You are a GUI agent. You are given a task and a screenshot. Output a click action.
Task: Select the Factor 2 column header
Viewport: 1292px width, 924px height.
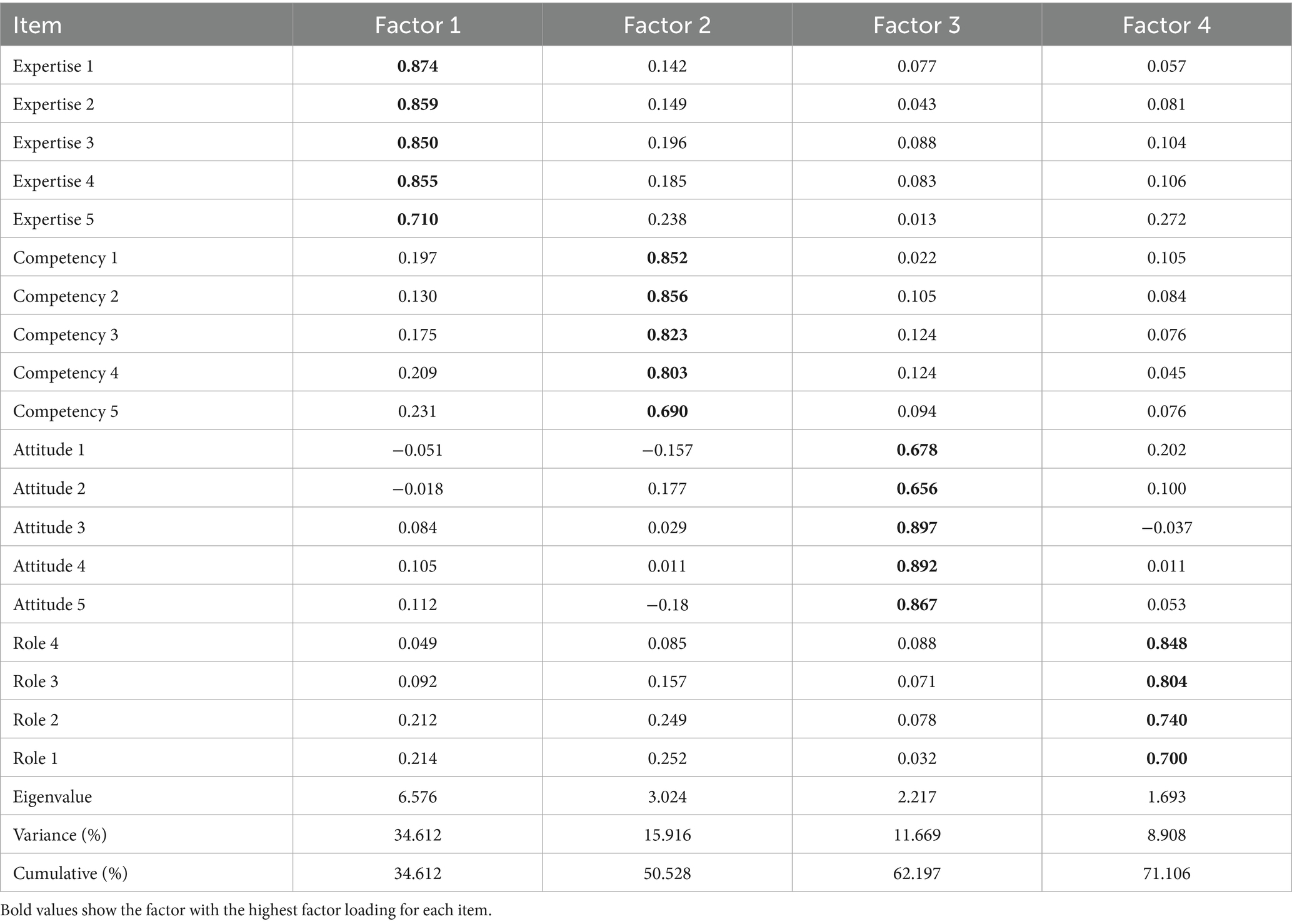pyautogui.click(x=667, y=25)
